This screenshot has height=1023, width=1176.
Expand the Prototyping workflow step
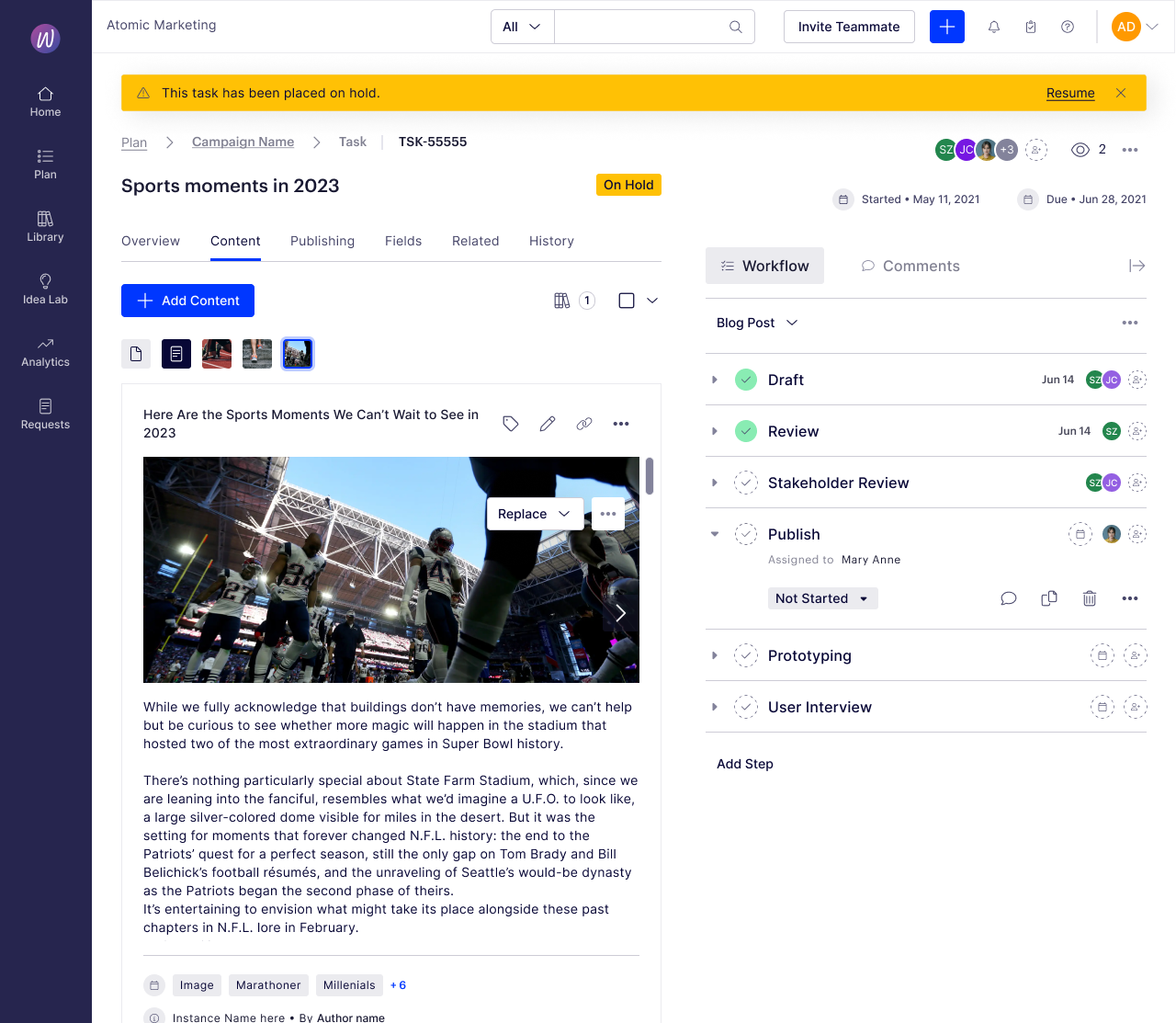715,655
